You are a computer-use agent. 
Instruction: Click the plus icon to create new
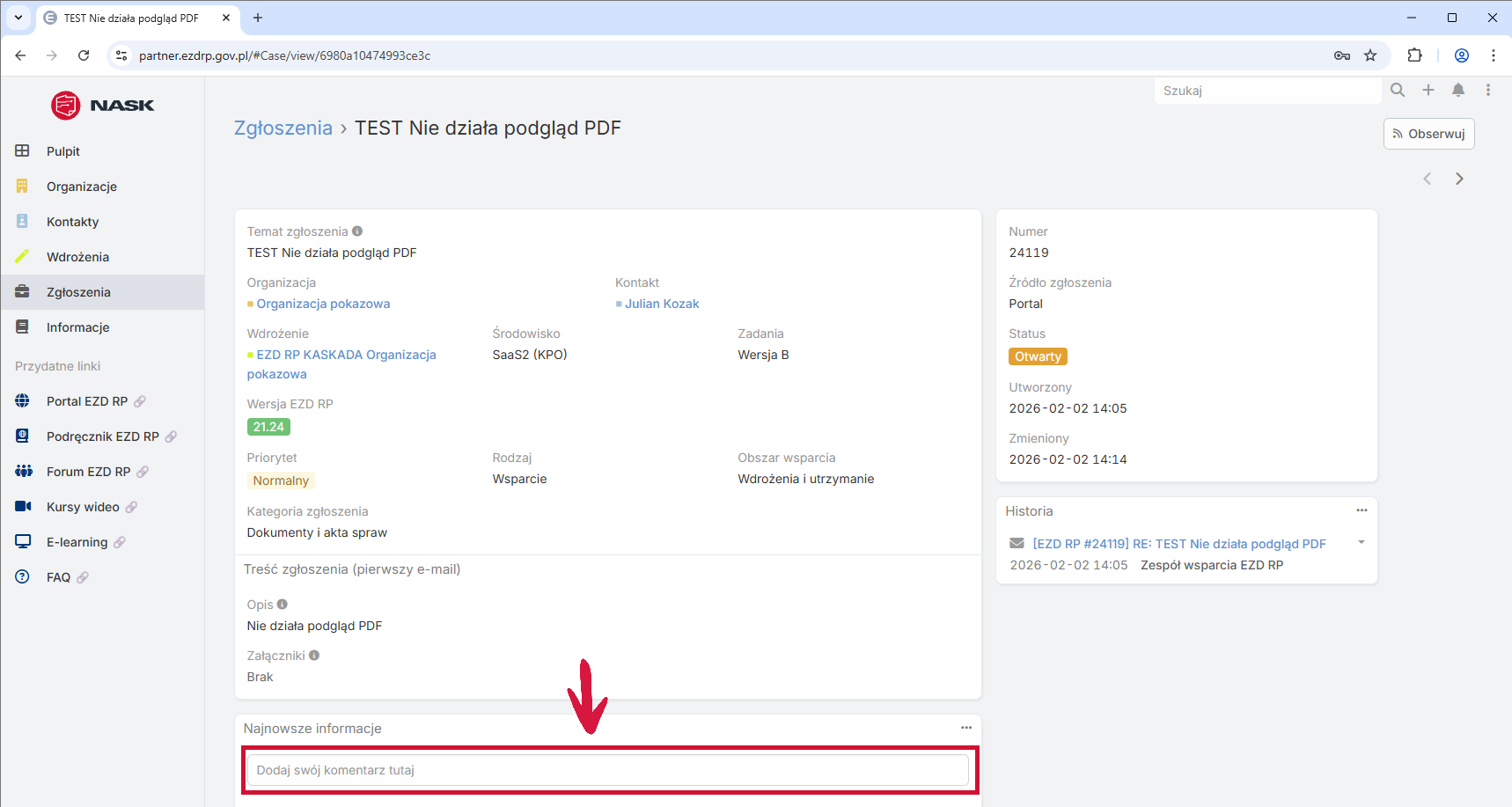[1428, 90]
